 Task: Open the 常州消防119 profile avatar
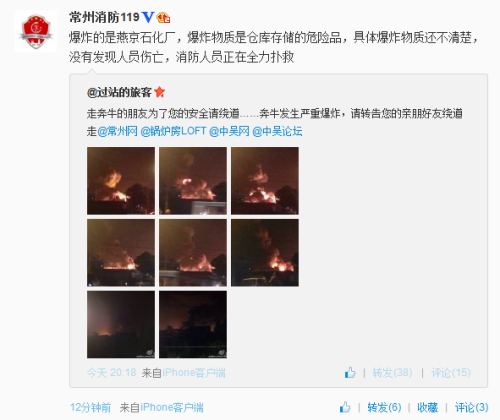(36, 31)
